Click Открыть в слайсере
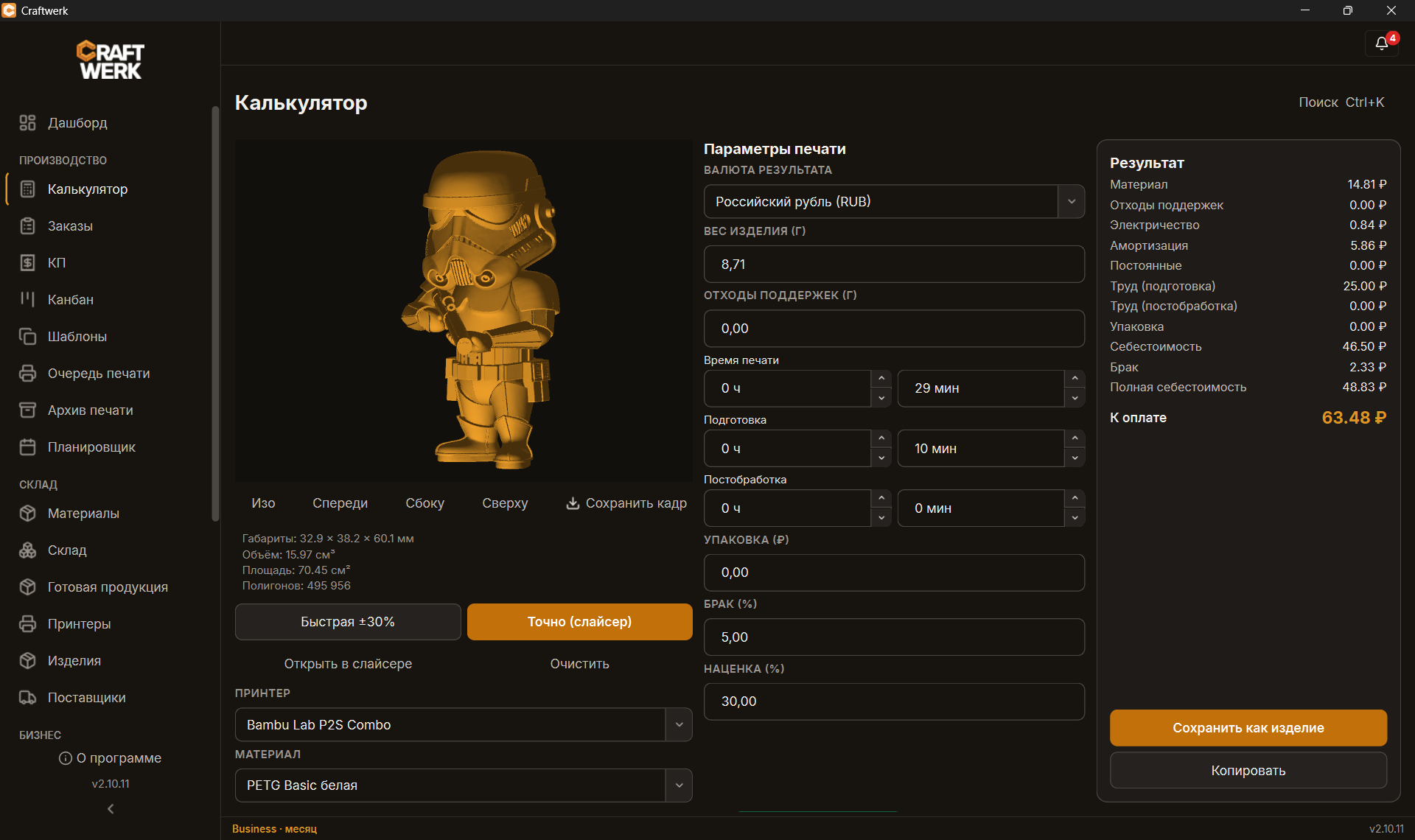The width and height of the screenshot is (1415, 840). coord(348,664)
